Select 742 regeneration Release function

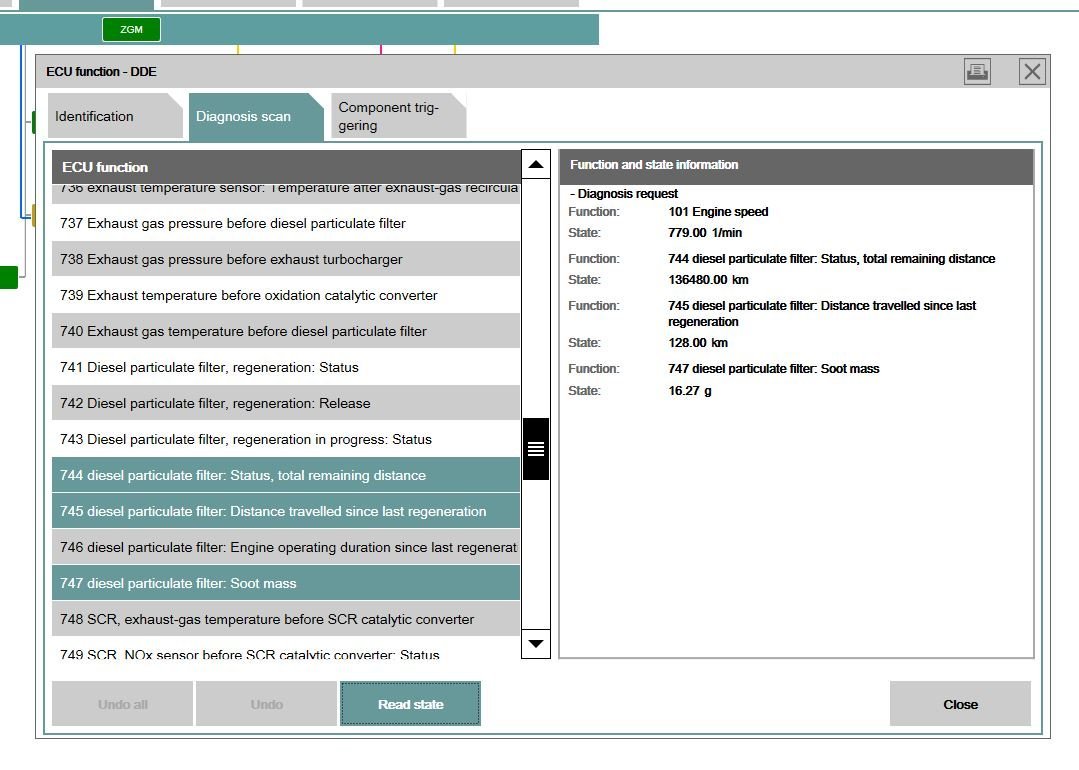tap(286, 403)
